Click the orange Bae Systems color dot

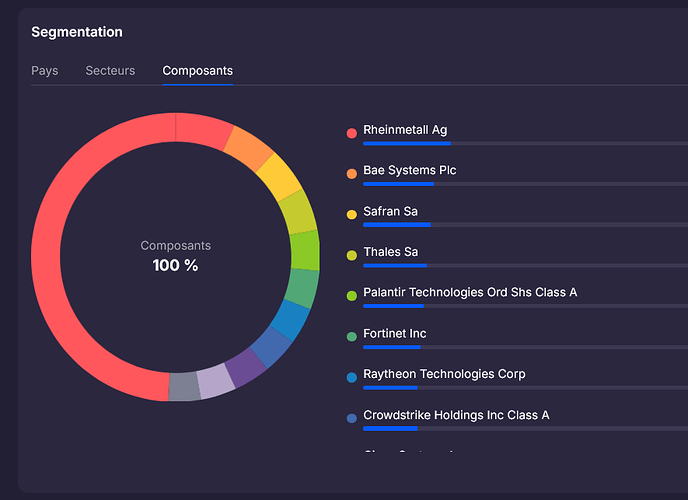[x=351, y=174]
